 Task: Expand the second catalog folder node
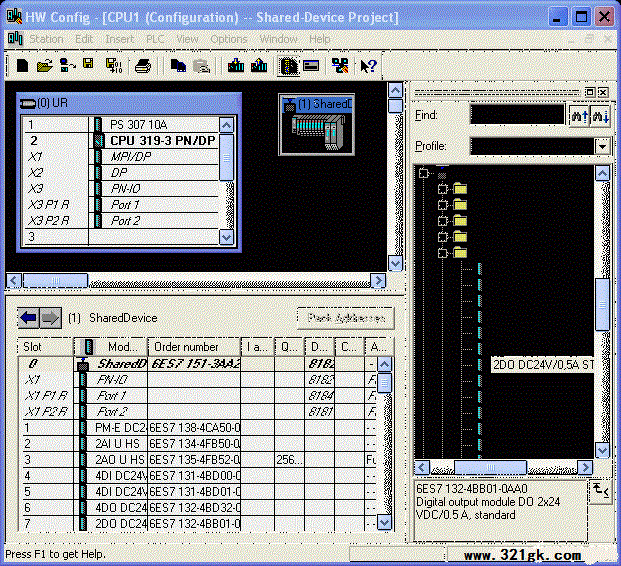[x=442, y=205]
